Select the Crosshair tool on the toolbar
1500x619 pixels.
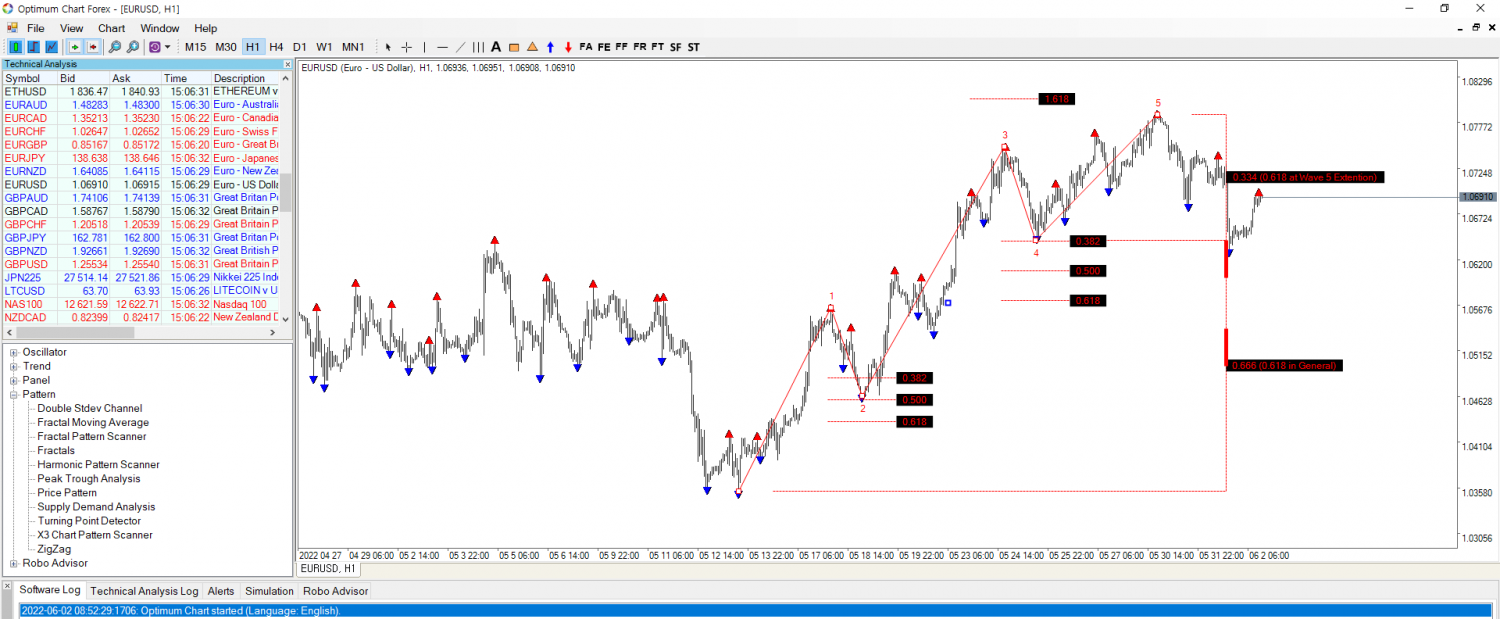click(406, 46)
